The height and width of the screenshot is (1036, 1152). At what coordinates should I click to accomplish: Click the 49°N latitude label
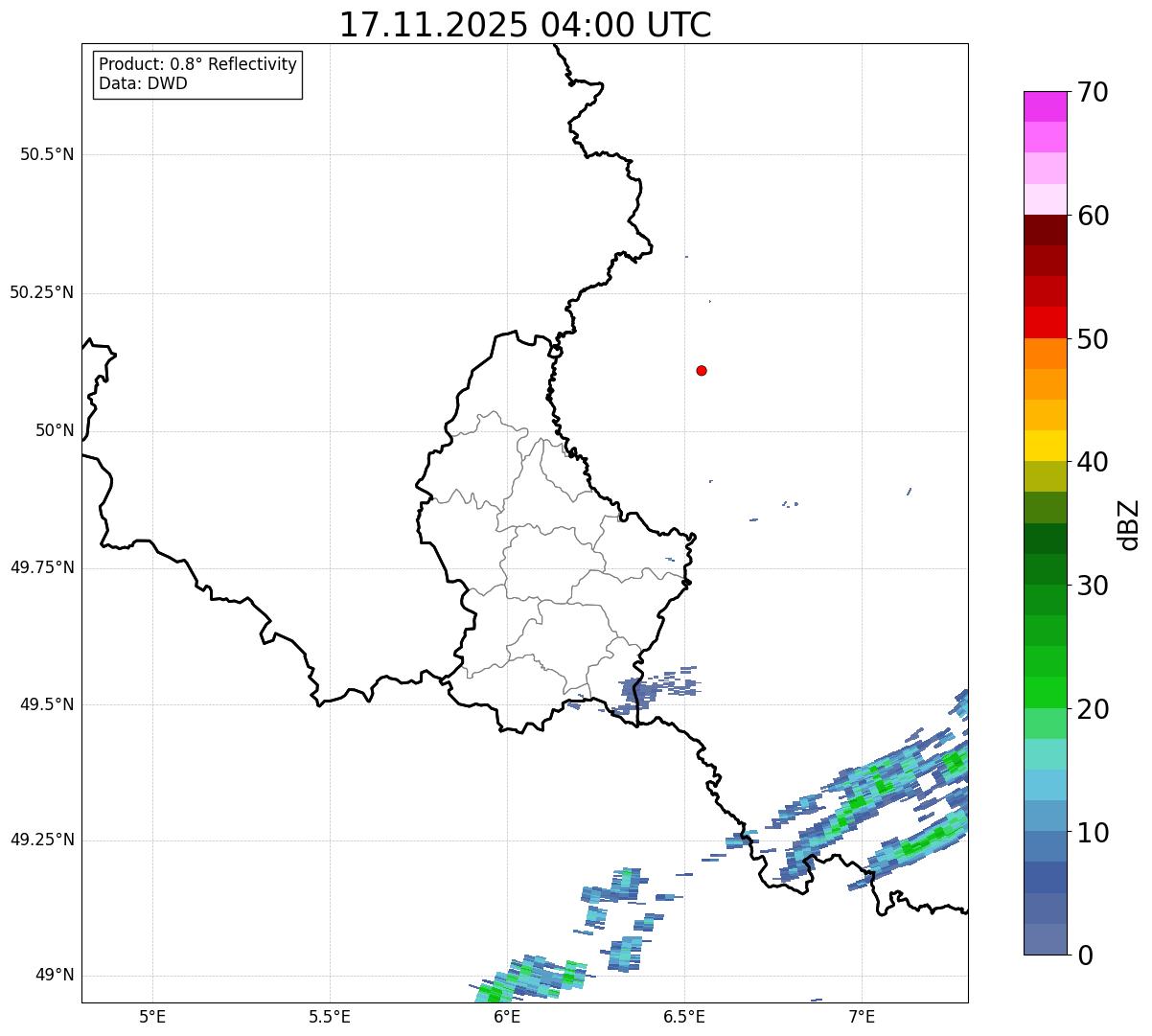point(55,976)
